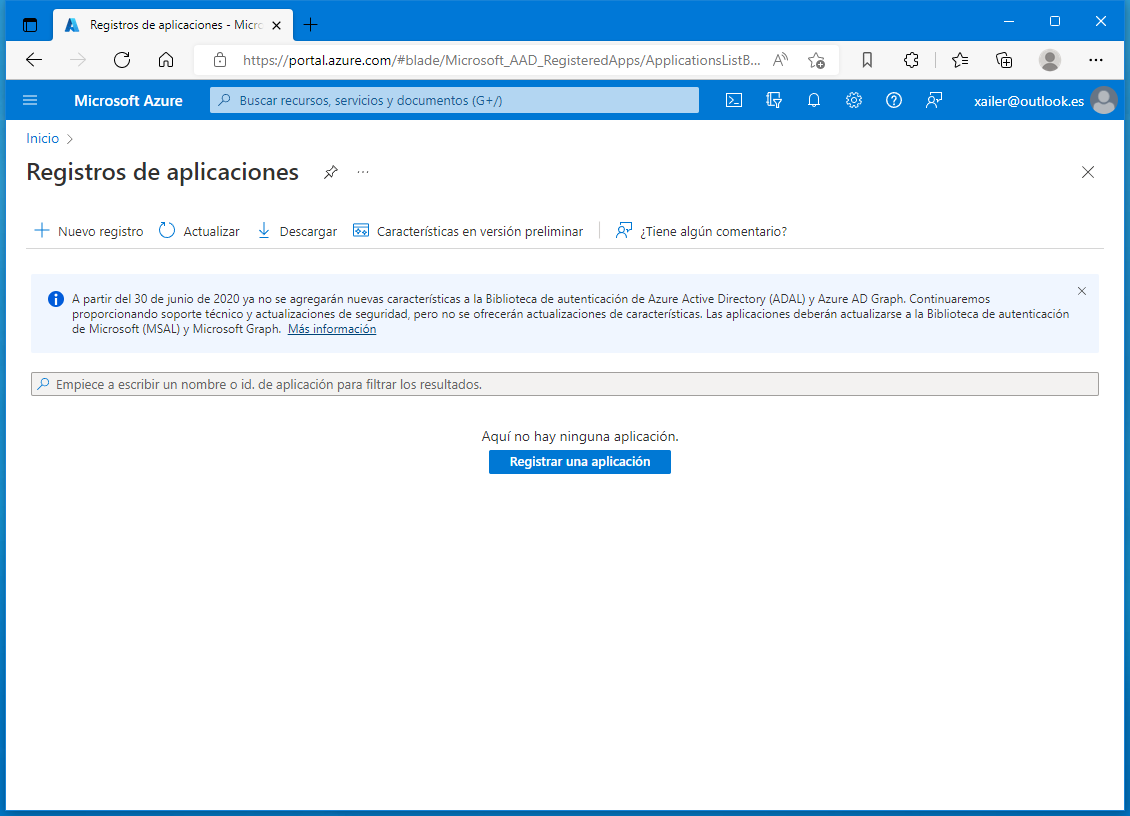
Task: Click the address bar URL
Action: tap(502, 61)
